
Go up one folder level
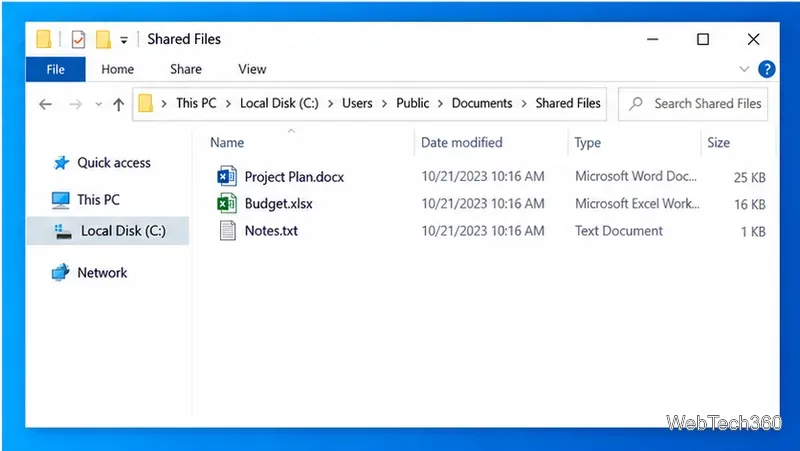[118, 105]
